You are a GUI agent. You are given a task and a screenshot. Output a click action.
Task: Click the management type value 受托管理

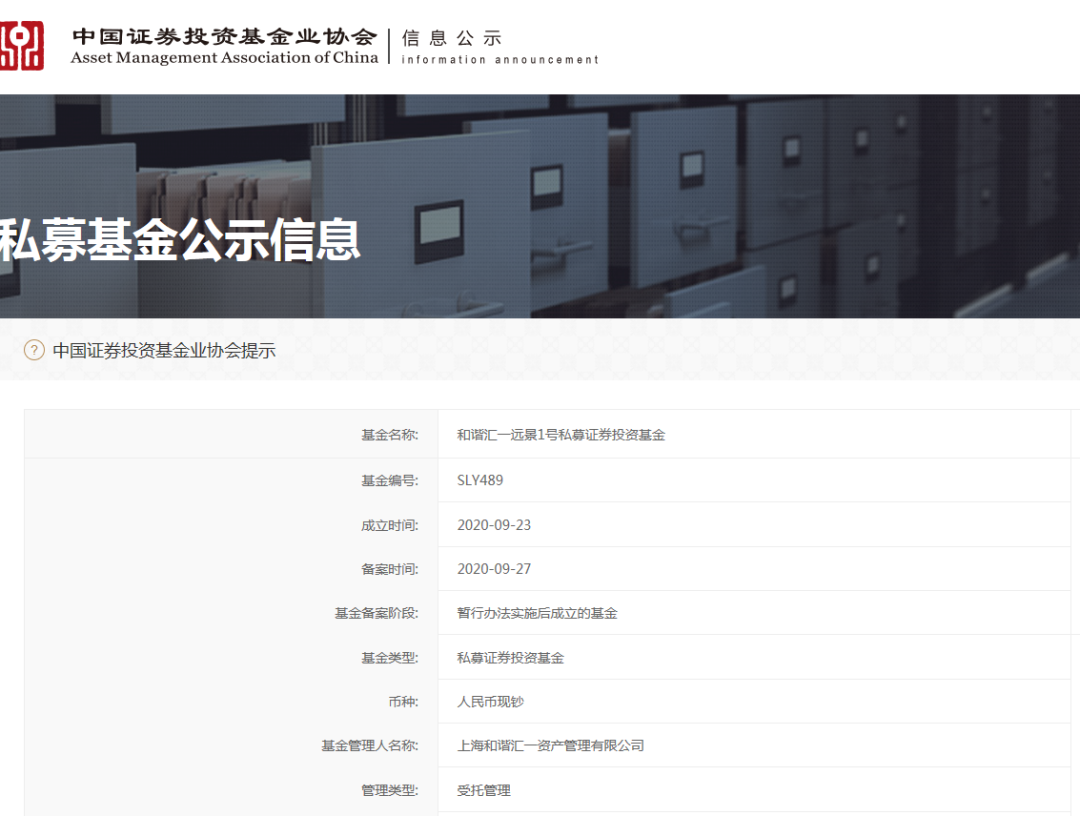pos(484,790)
